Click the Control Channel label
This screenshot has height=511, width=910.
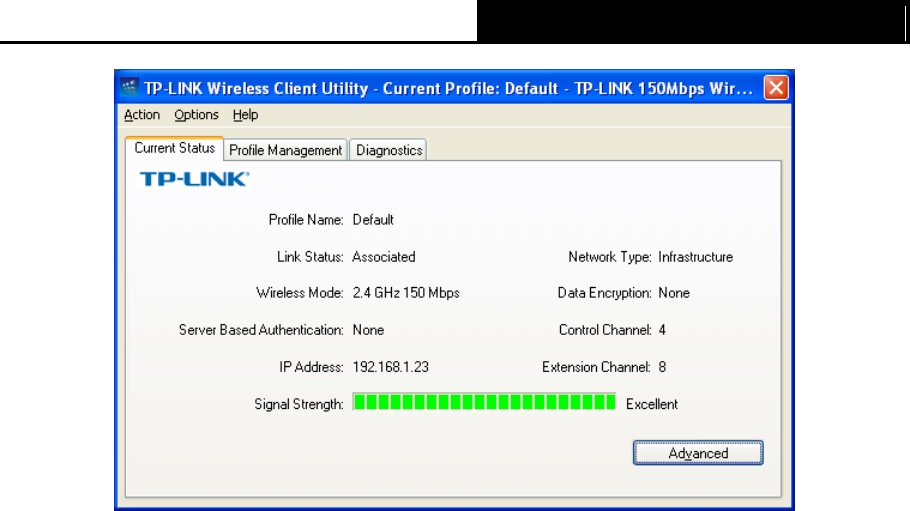pos(605,330)
